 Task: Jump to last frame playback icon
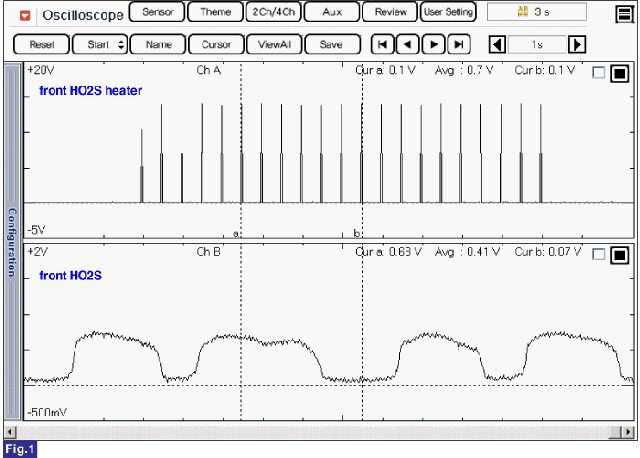[459, 44]
